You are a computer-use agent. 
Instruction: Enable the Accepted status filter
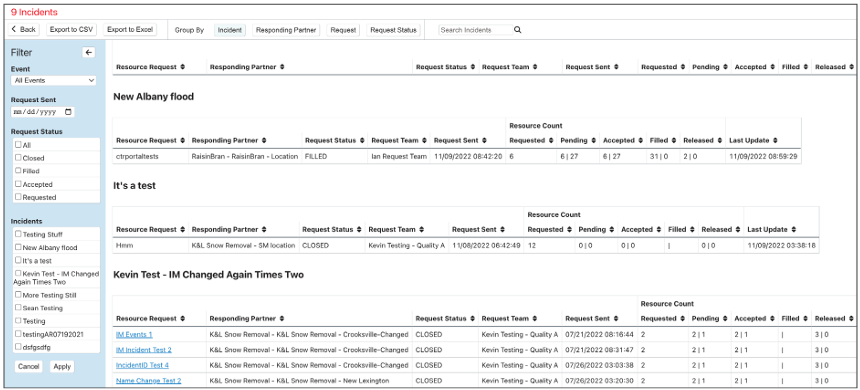point(18,184)
